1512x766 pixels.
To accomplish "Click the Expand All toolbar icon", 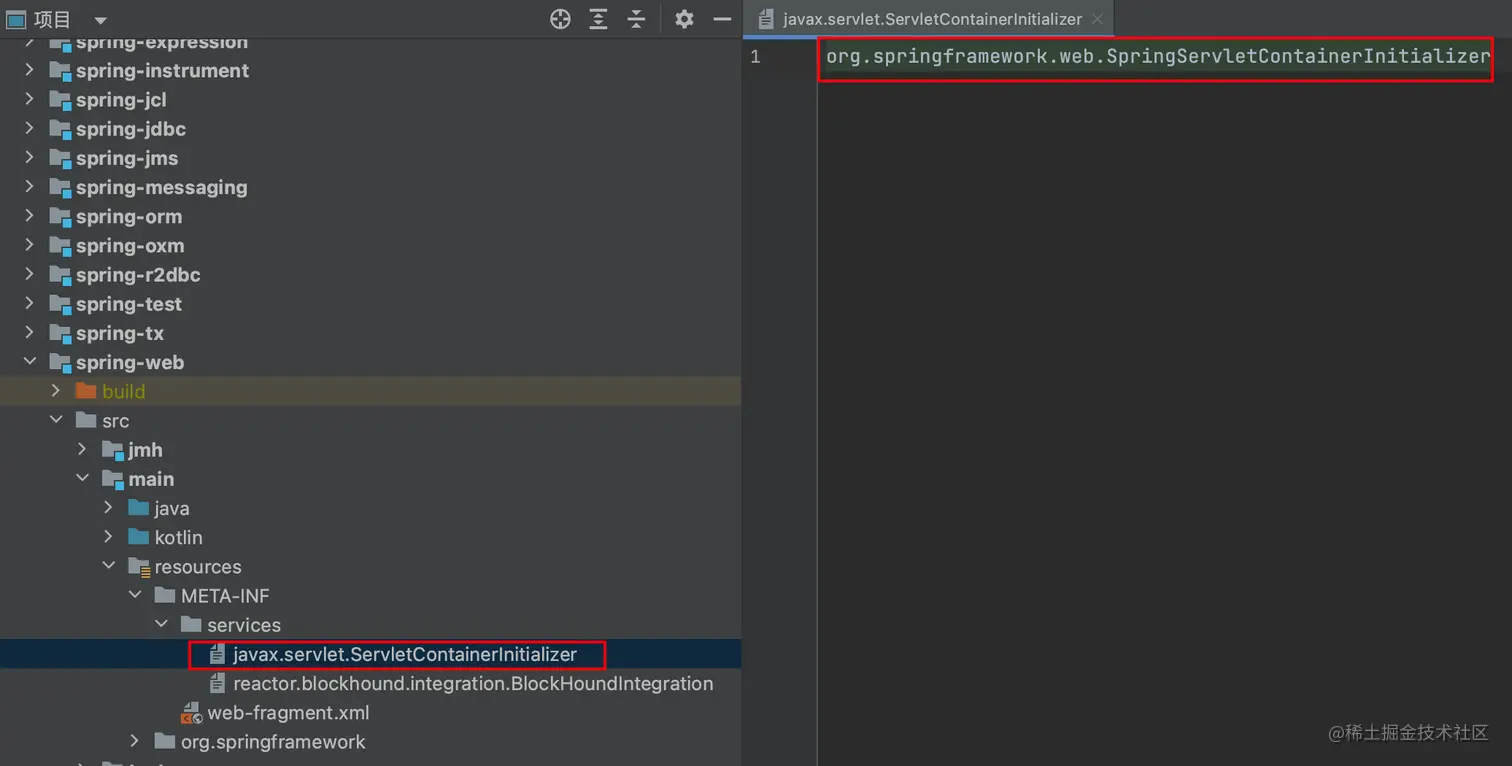I will tap(598, 19).
